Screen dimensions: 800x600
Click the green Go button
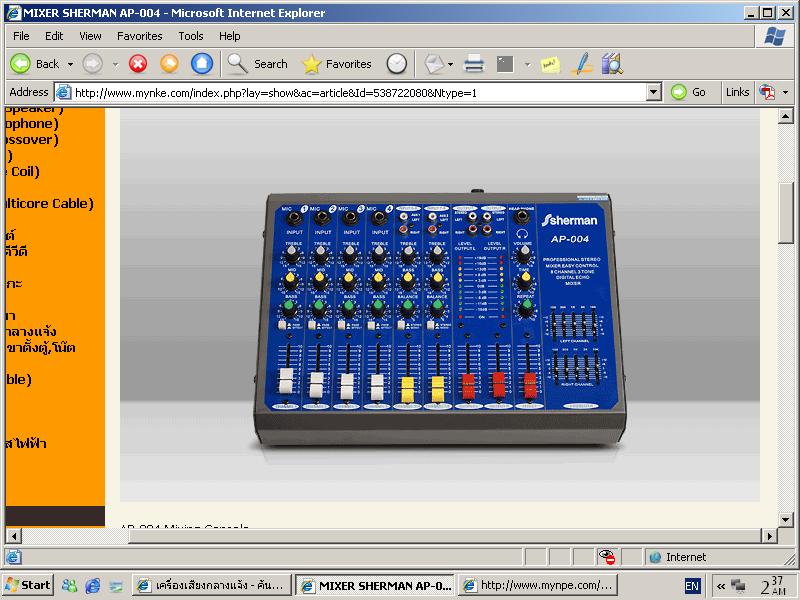point(689,92)
